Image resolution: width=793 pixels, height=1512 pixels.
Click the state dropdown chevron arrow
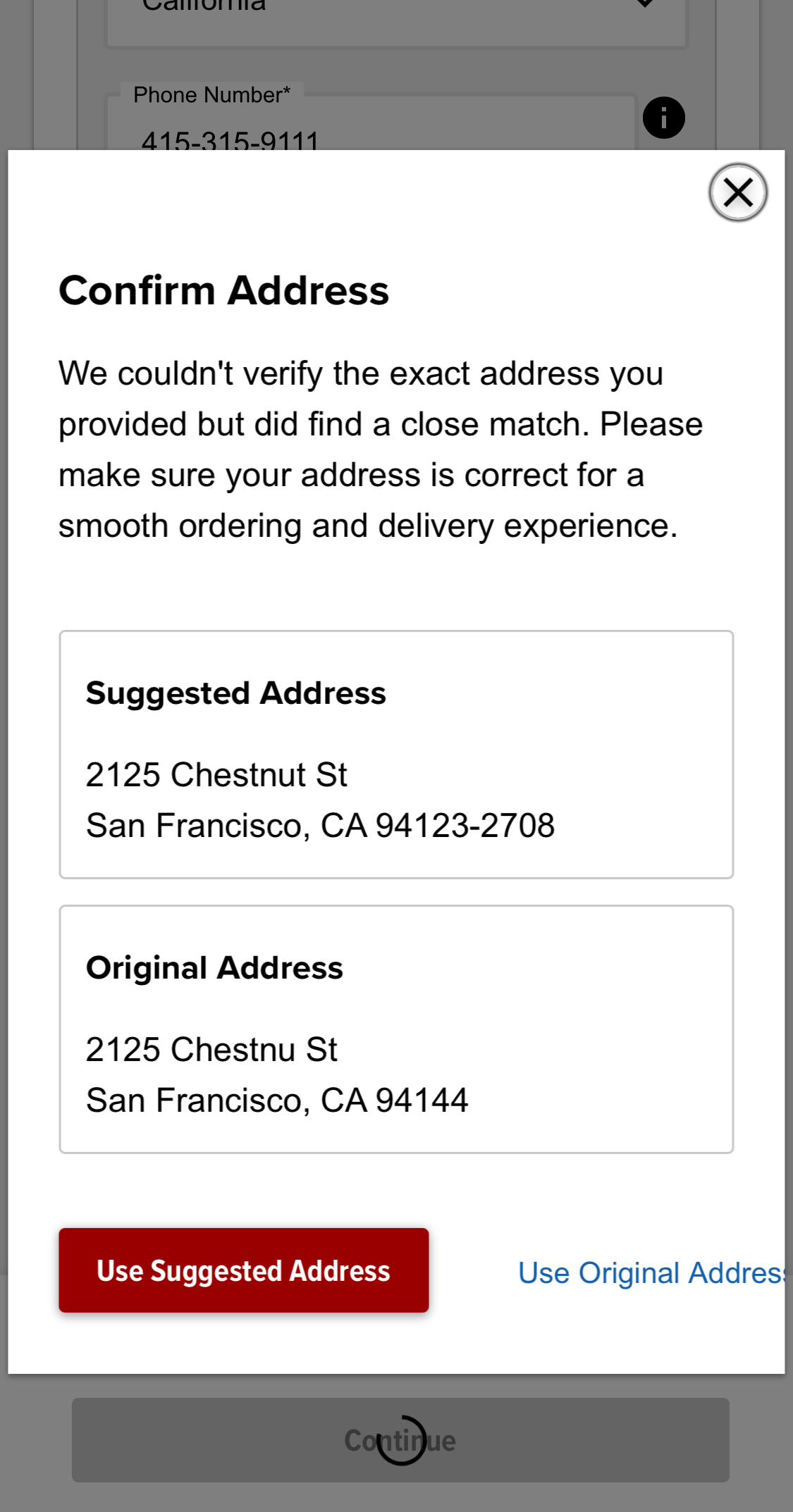click(644, 4)
